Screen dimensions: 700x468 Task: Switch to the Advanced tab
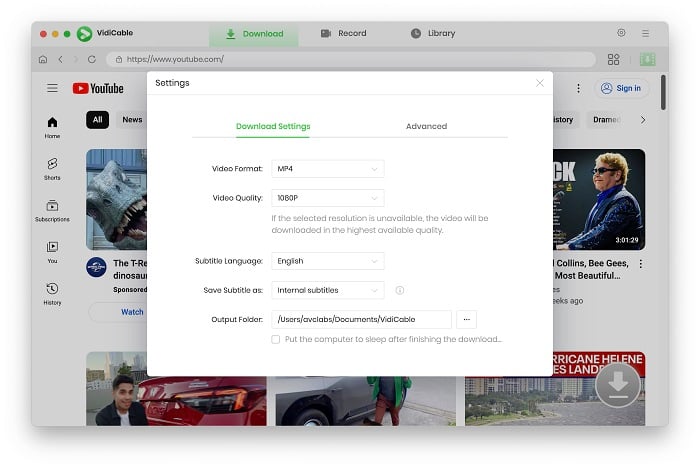[426, 126]
